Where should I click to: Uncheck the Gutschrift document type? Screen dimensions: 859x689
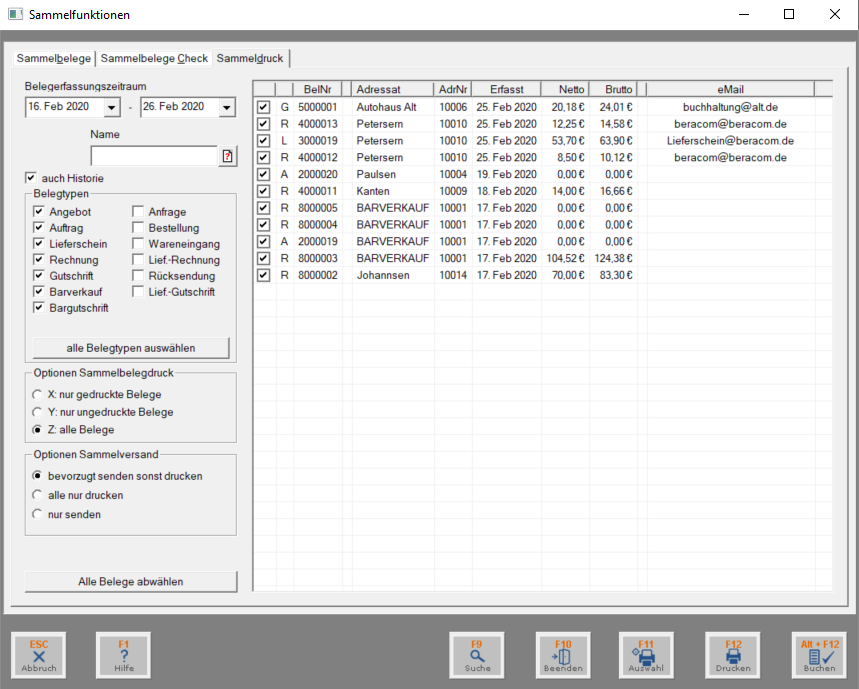point(39,275)
